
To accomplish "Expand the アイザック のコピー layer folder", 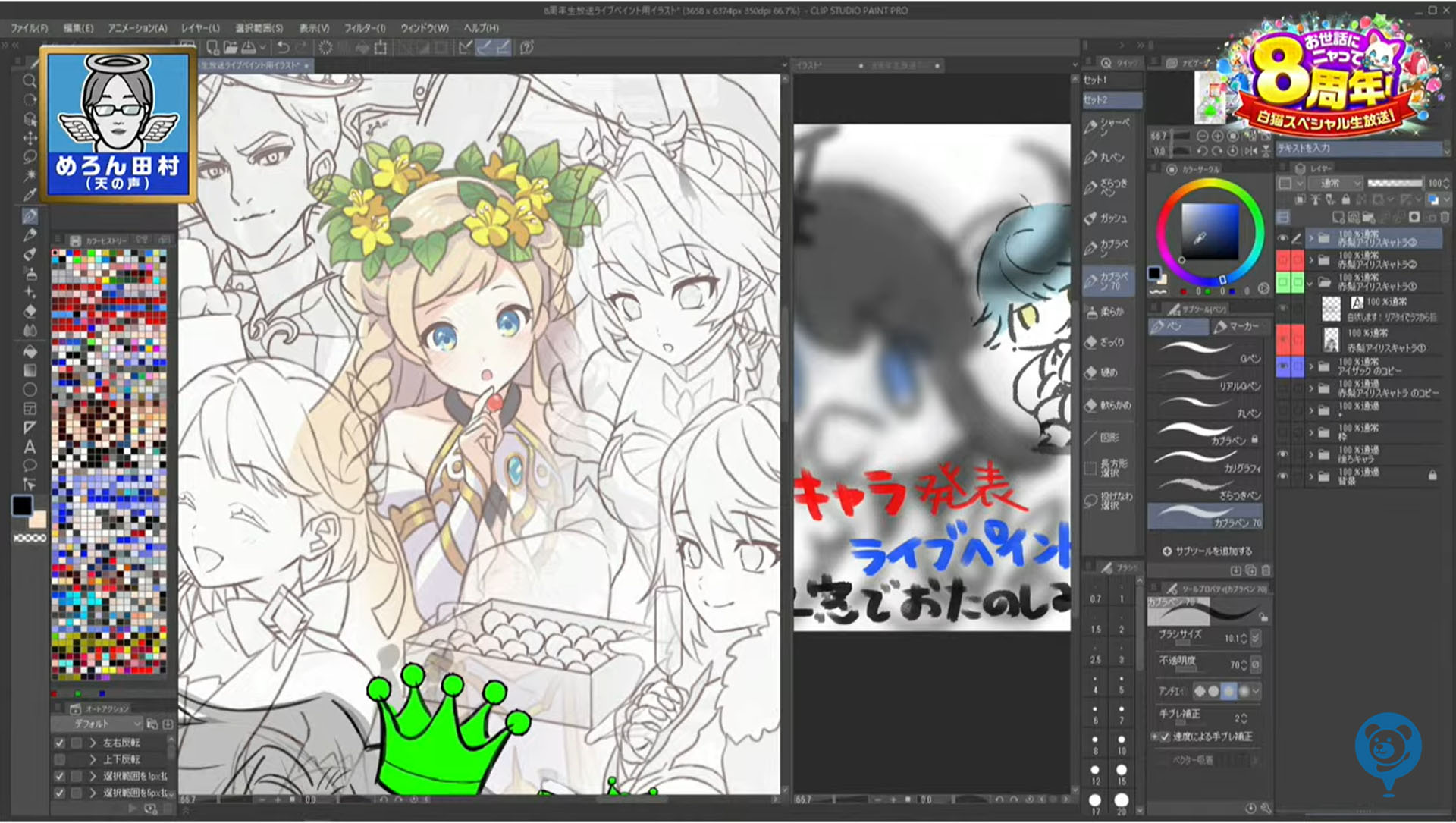I will pos(1311,367).
